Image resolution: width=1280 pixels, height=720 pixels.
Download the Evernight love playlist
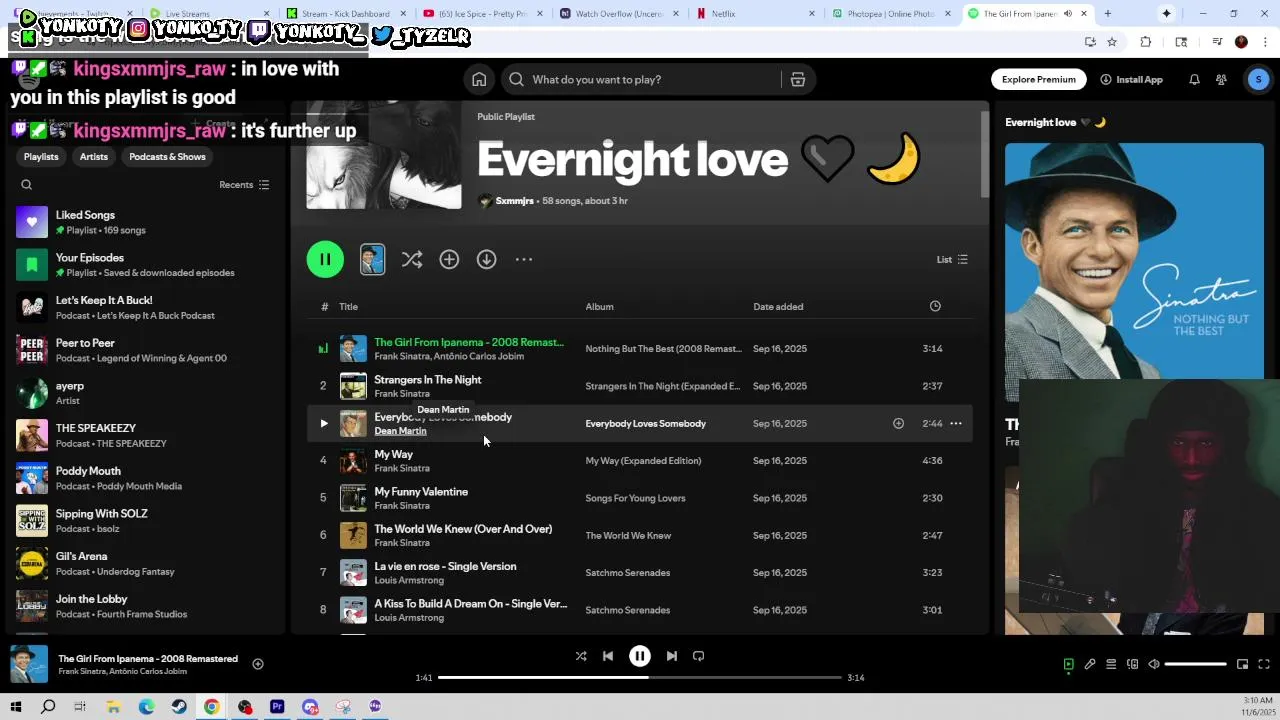click(x=487, y=260)
